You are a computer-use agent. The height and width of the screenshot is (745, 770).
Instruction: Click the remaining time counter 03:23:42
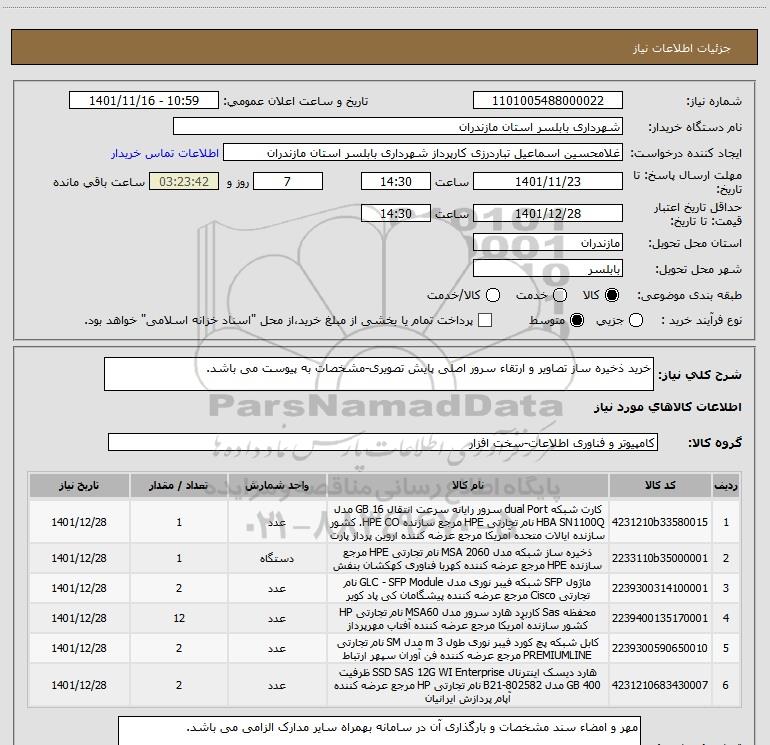tap(184, 182)
